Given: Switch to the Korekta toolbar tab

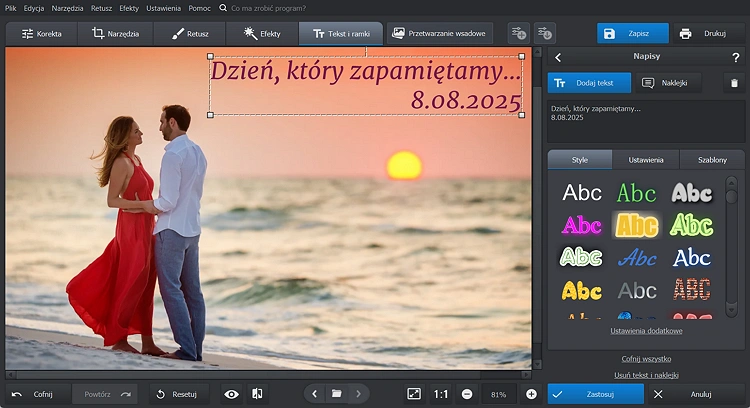Looking at the screenshot, I should click(42, 33).
